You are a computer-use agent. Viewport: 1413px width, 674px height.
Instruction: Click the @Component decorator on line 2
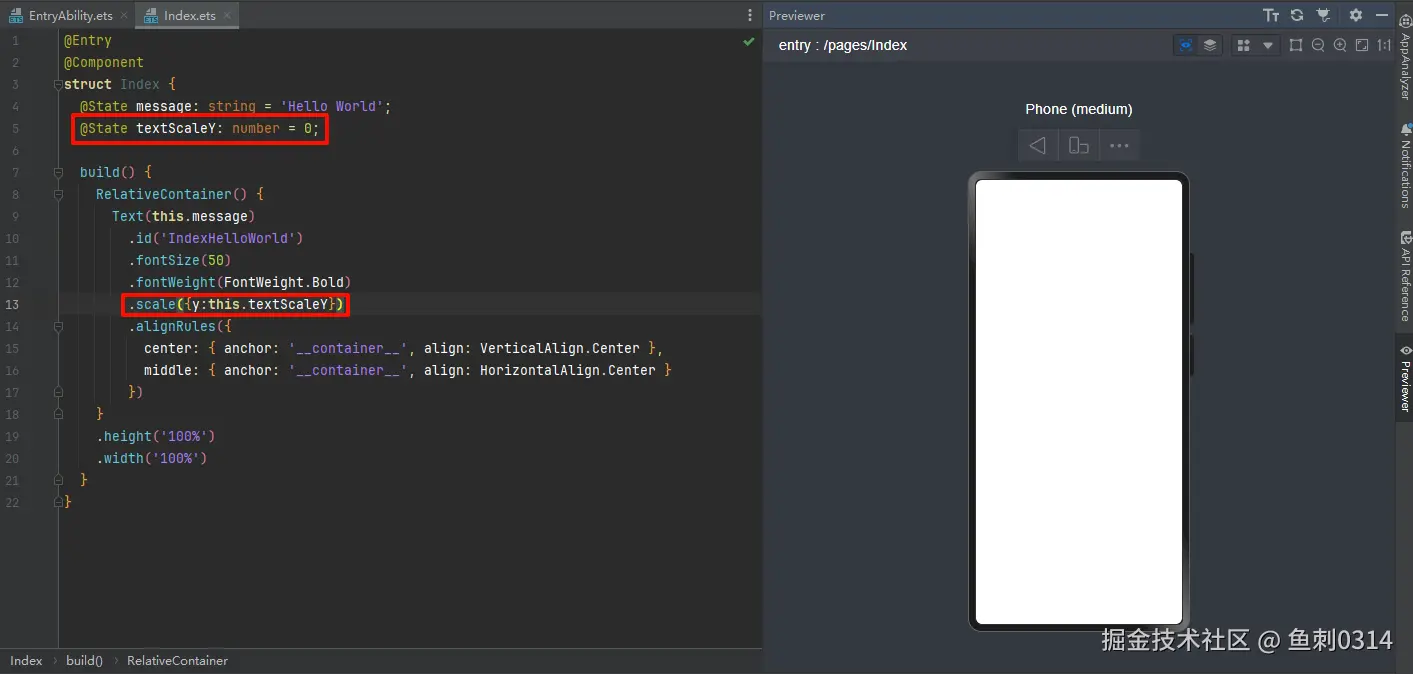(x=104, y=62)
